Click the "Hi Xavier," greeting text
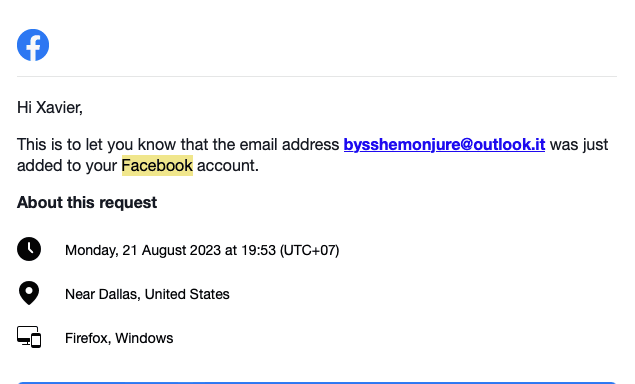The image size is (635, 384). pos(50,108)
